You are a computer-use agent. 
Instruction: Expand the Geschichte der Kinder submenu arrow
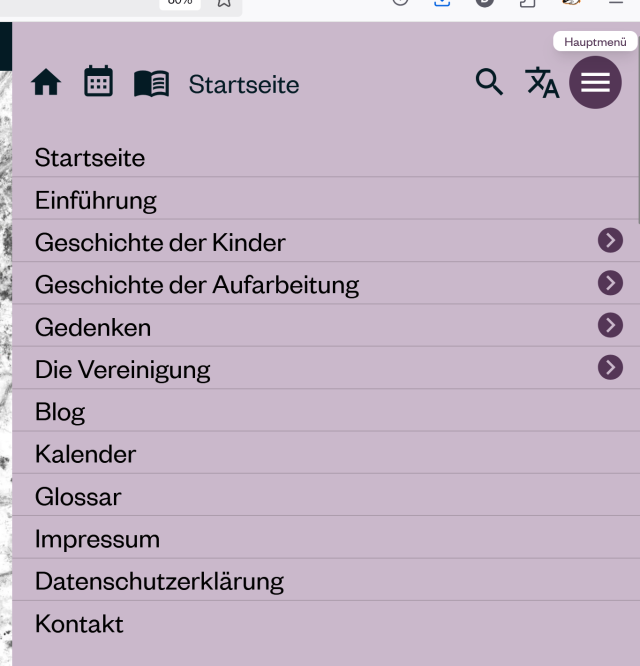[x=610, y=240]
